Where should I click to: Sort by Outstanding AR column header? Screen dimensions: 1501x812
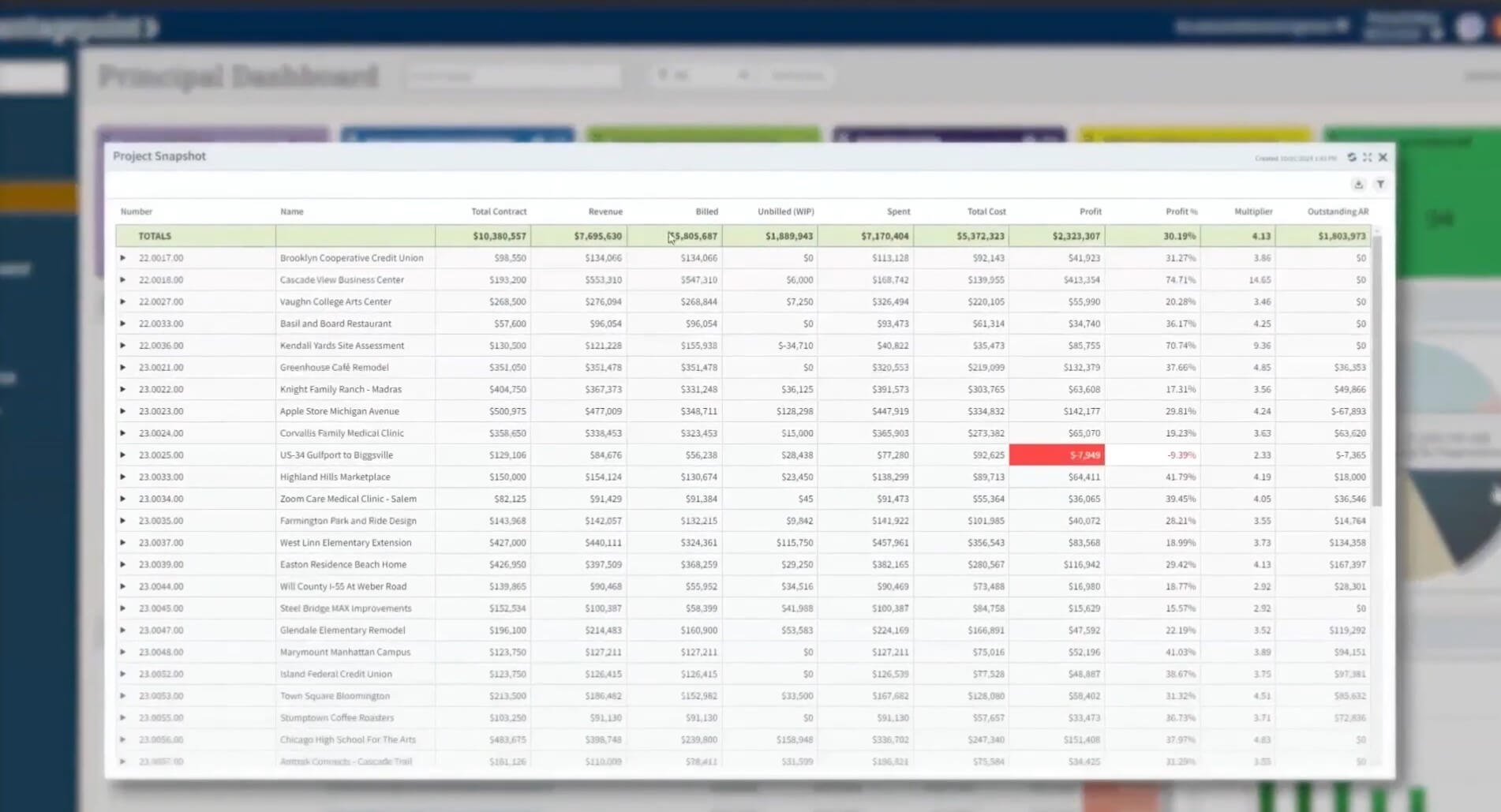(1338, 211)
